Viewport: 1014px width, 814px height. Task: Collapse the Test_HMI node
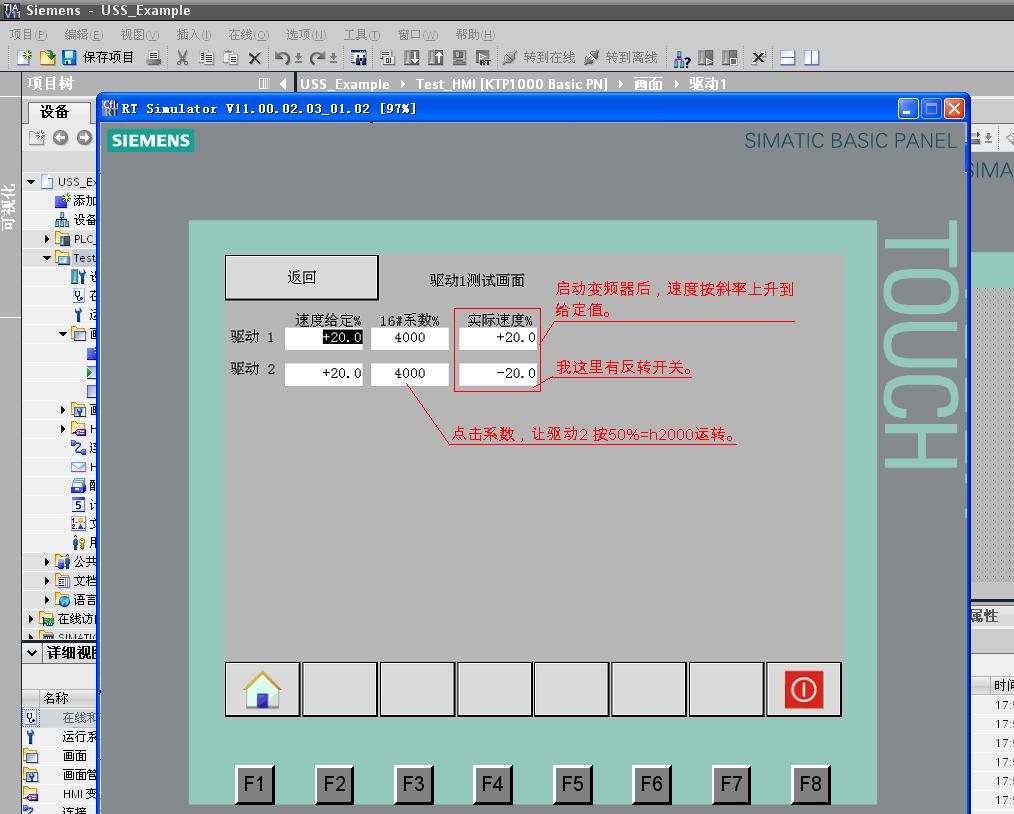click(x=47, y=258)
